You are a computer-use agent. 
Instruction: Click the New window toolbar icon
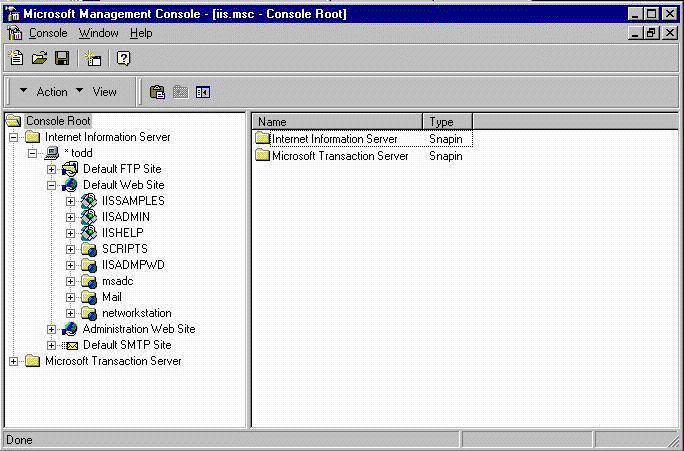[93, 59]
